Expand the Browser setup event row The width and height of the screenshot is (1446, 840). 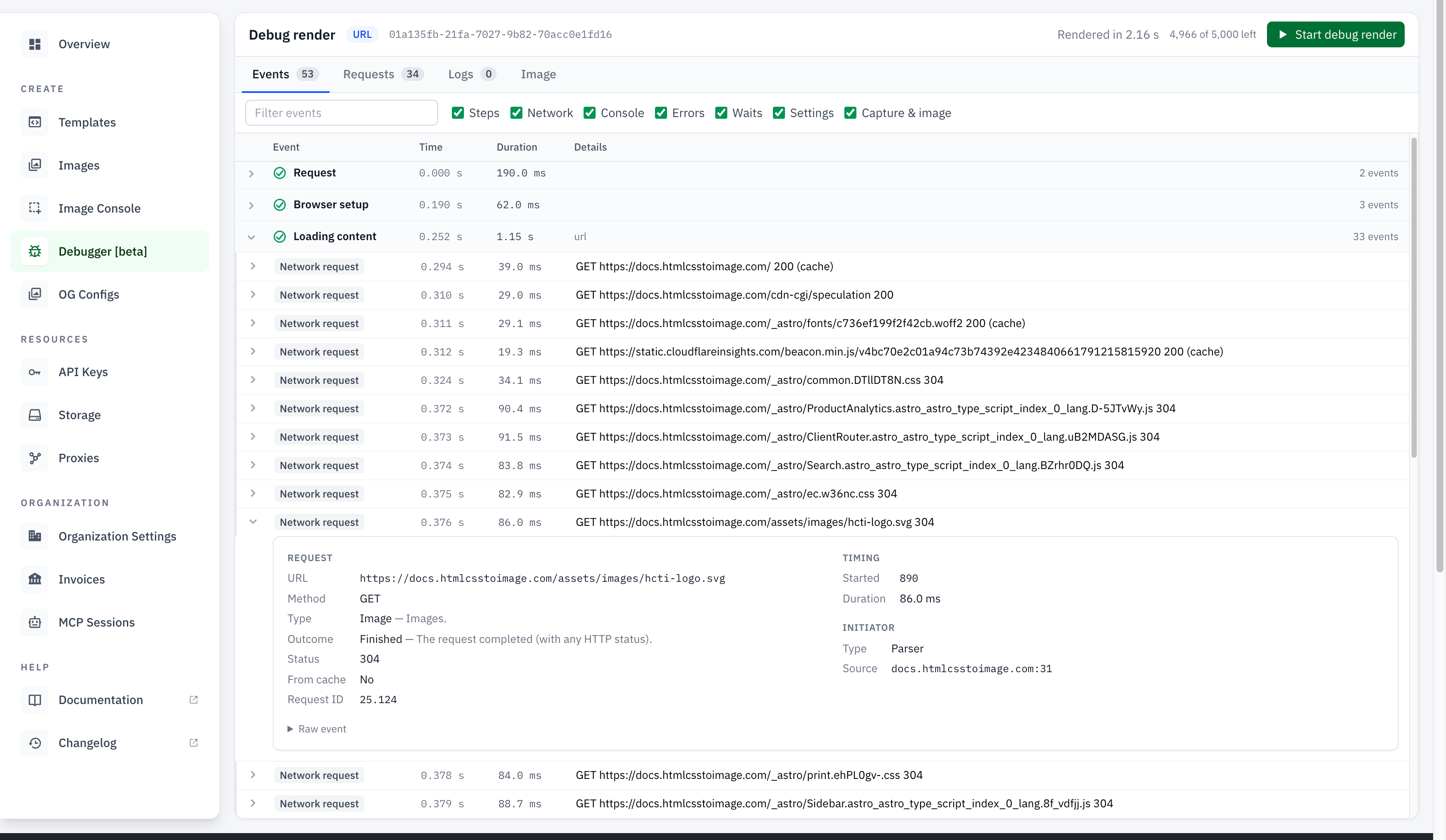click(x=251, y=205)
